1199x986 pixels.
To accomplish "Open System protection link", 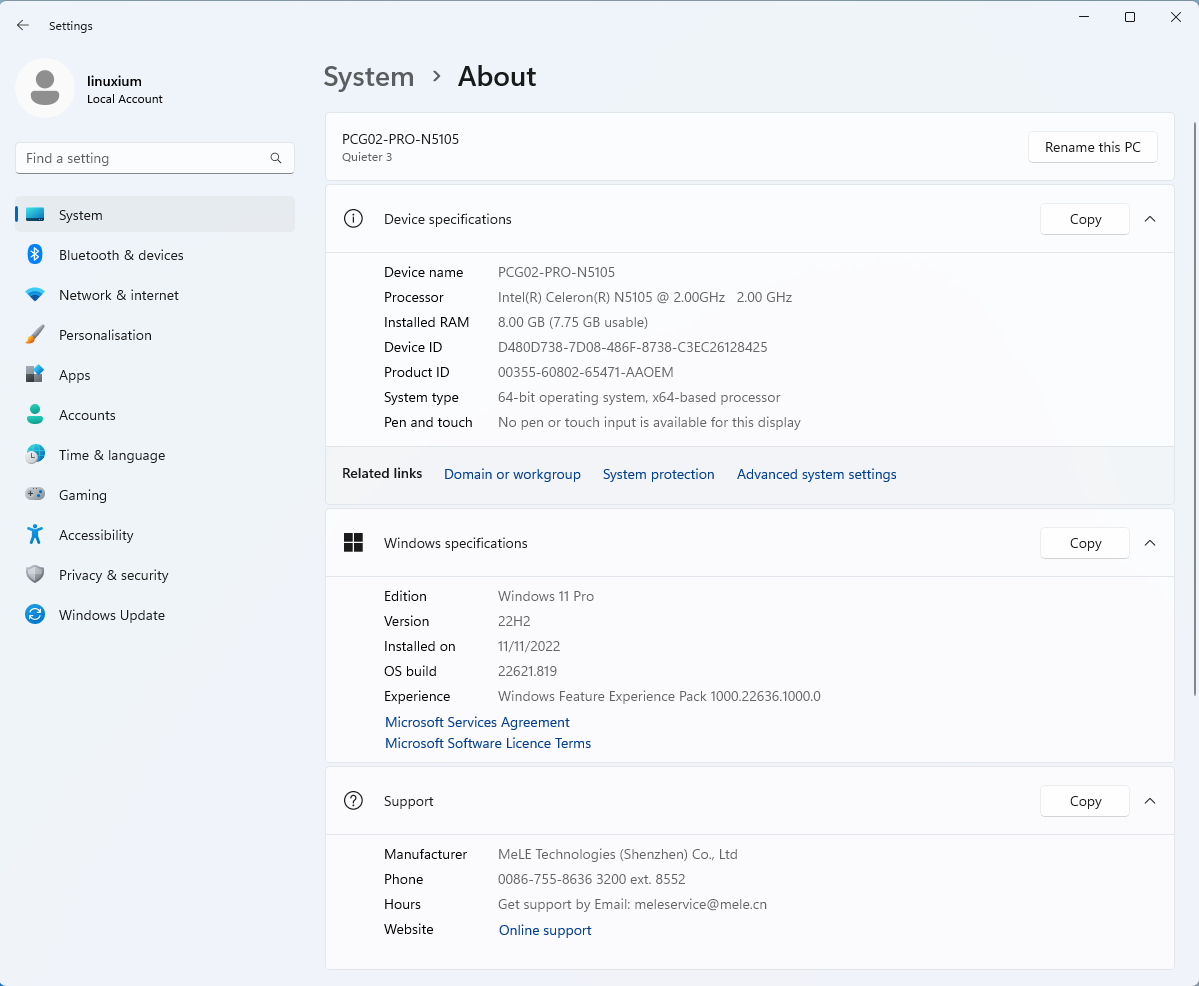I will click(x=658, y=474).
